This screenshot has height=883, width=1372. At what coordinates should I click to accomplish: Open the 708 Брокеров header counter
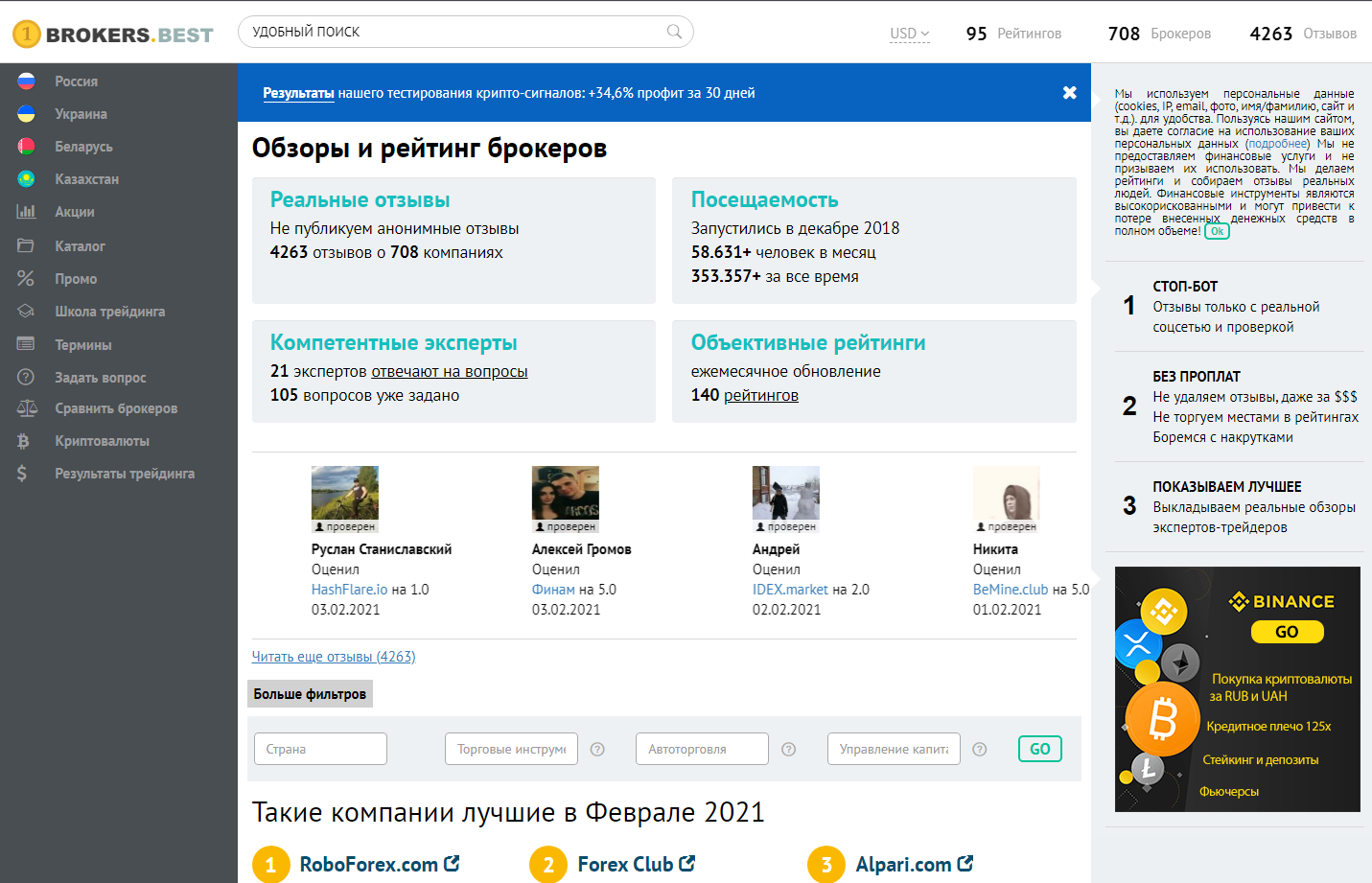(1159, 34)
